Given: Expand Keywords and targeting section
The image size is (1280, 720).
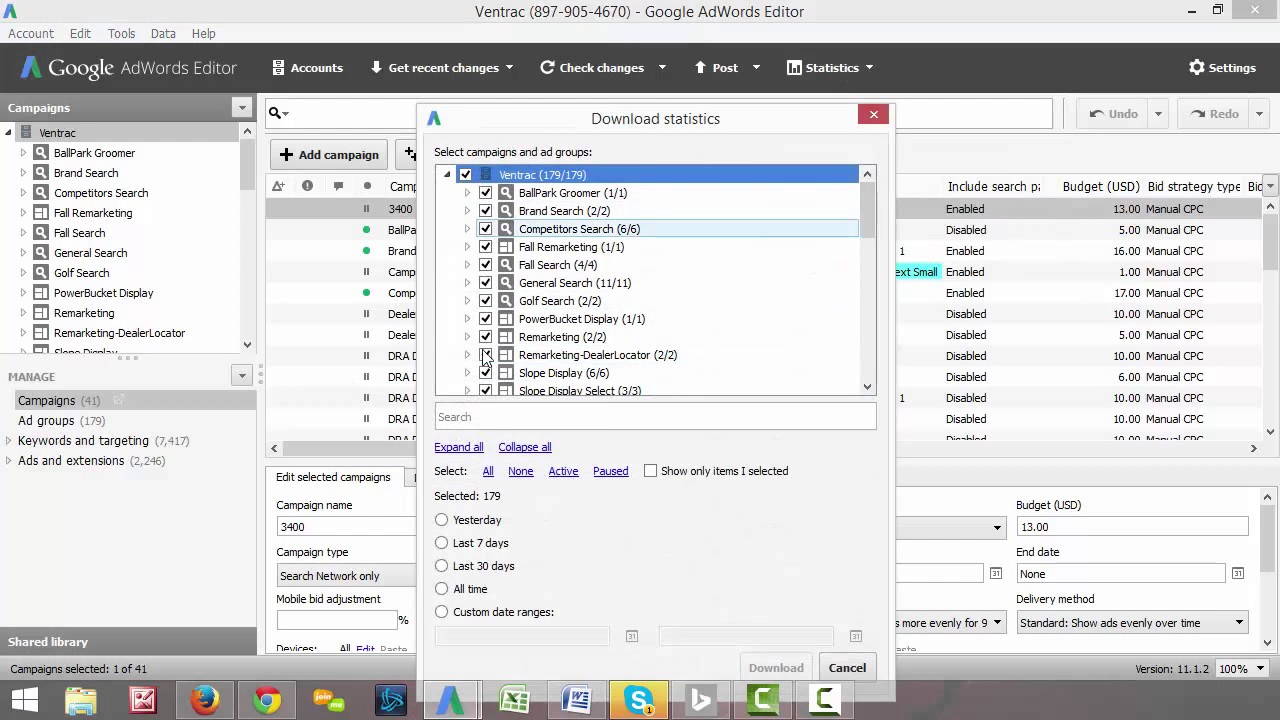Looking at the screenshot, I should click(9, 441).
